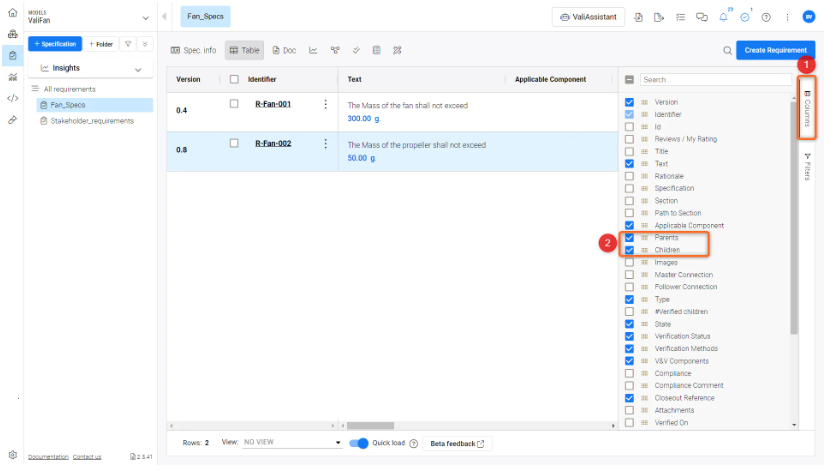835x473 pixels.
Task: Select All requirements in tree
Action: coord(70,89)
